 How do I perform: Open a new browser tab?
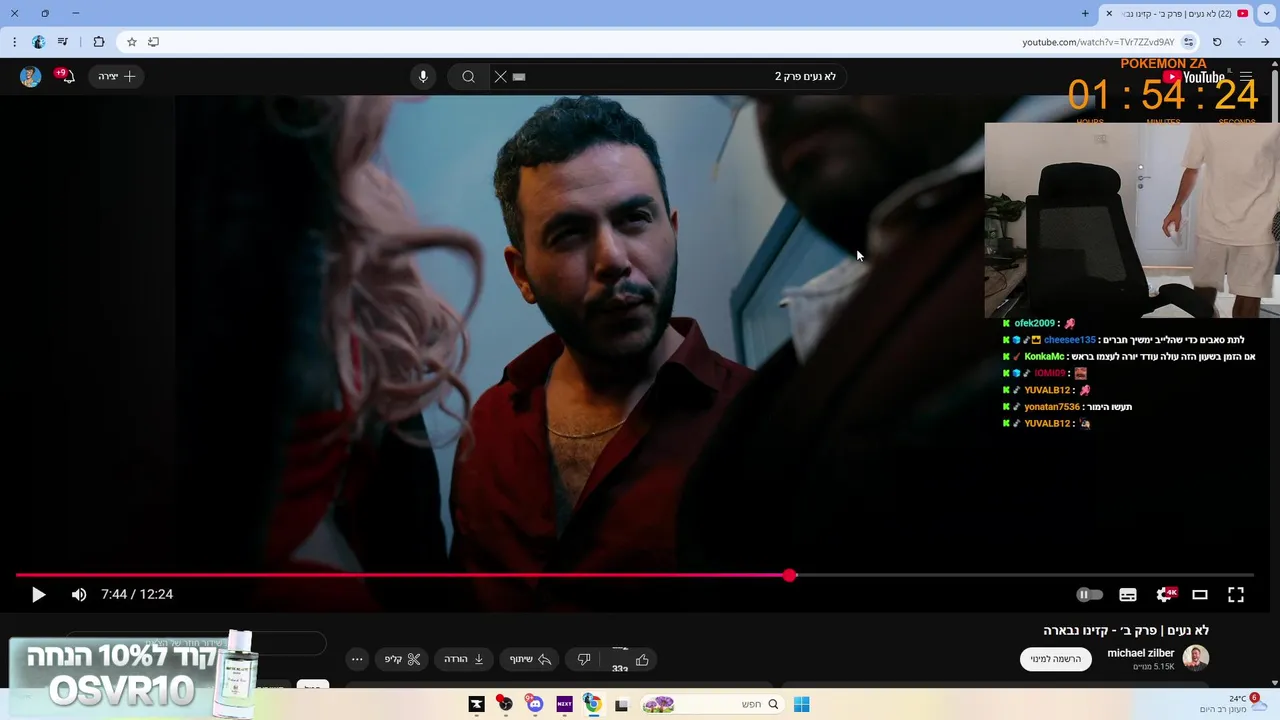[x=1085, y=13]
